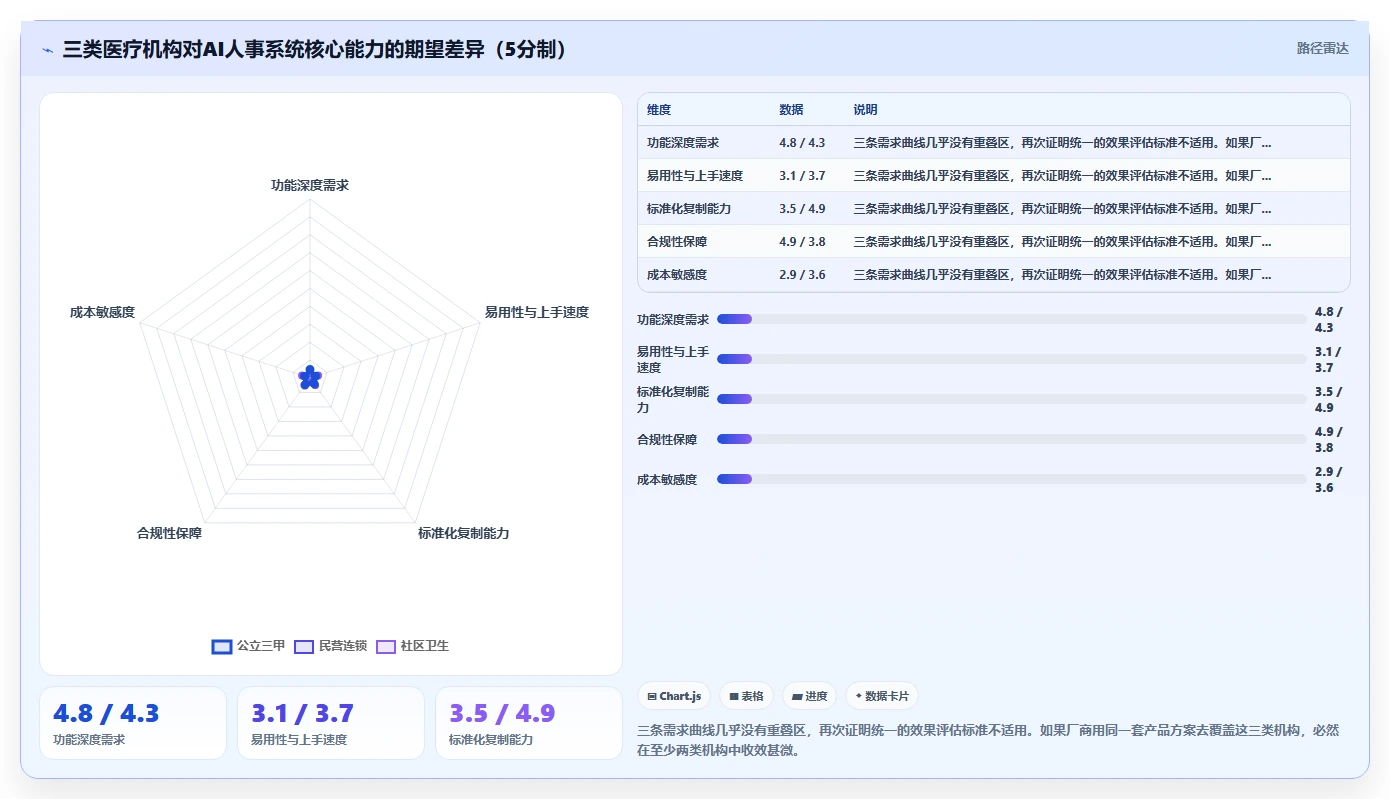
Task: Click the radar axis label 合规性保障
Action: (x=169, y=534)
